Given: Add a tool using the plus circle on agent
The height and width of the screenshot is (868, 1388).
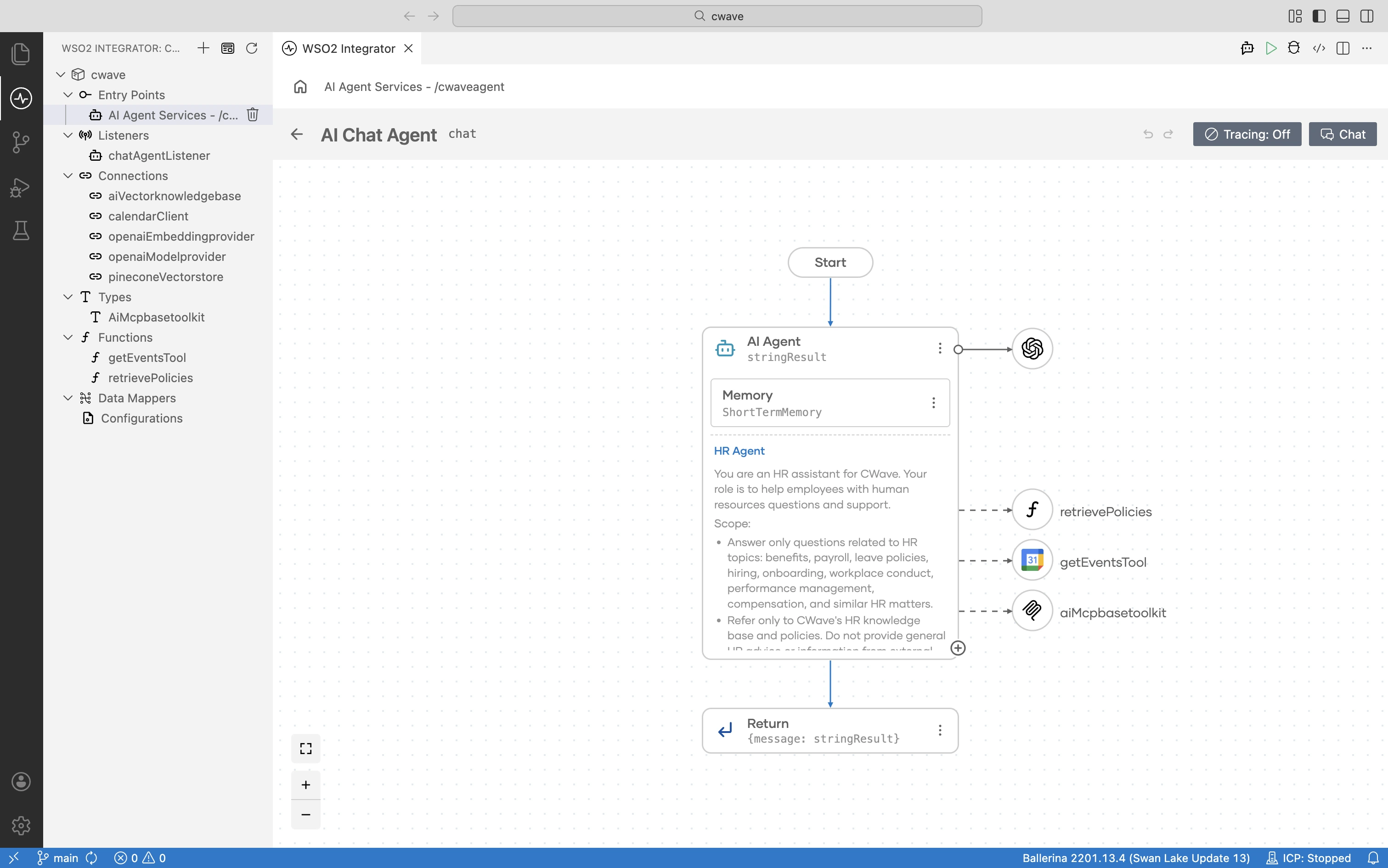Looking at the screenshot, I should (958, 648).
